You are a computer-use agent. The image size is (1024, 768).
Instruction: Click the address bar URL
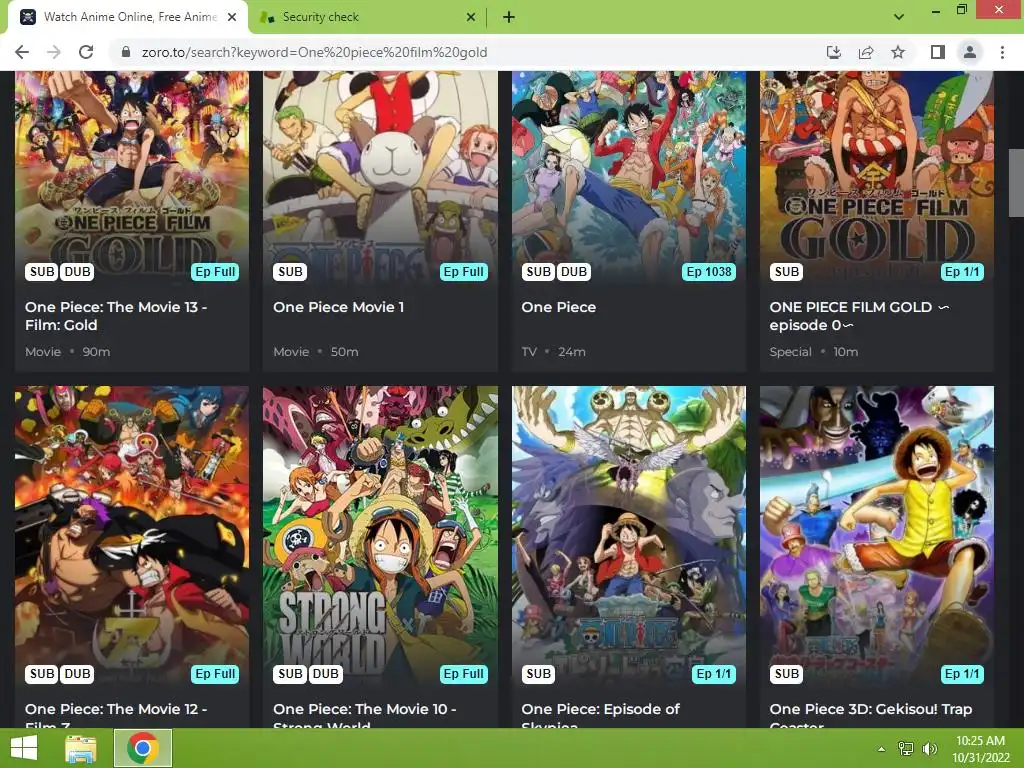point(314,52)
